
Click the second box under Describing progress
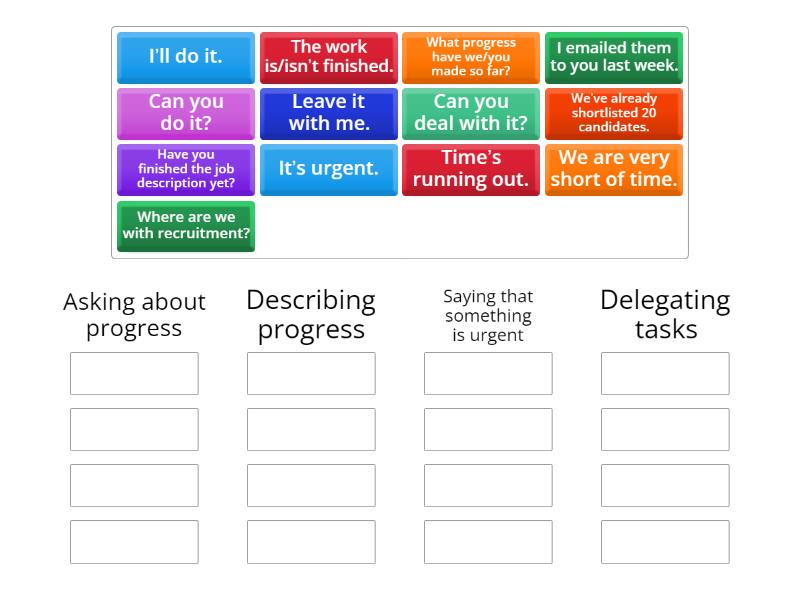tap(311, 429)
